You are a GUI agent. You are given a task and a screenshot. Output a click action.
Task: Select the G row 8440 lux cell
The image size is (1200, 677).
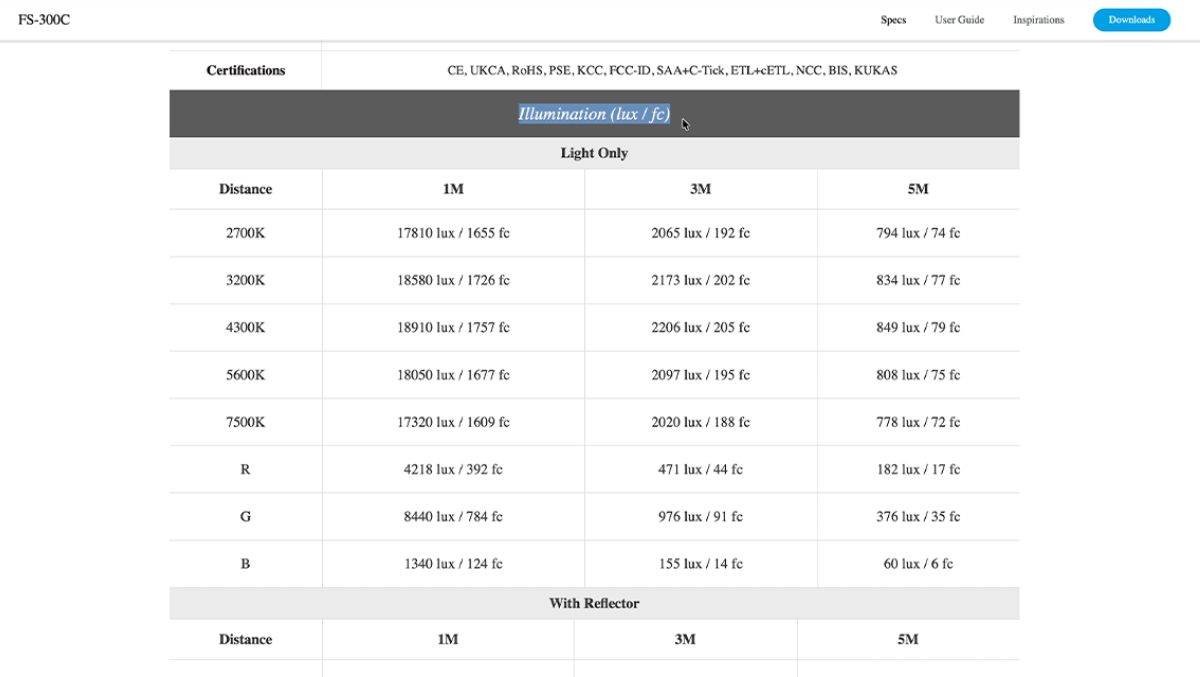(x=453, y=516)
